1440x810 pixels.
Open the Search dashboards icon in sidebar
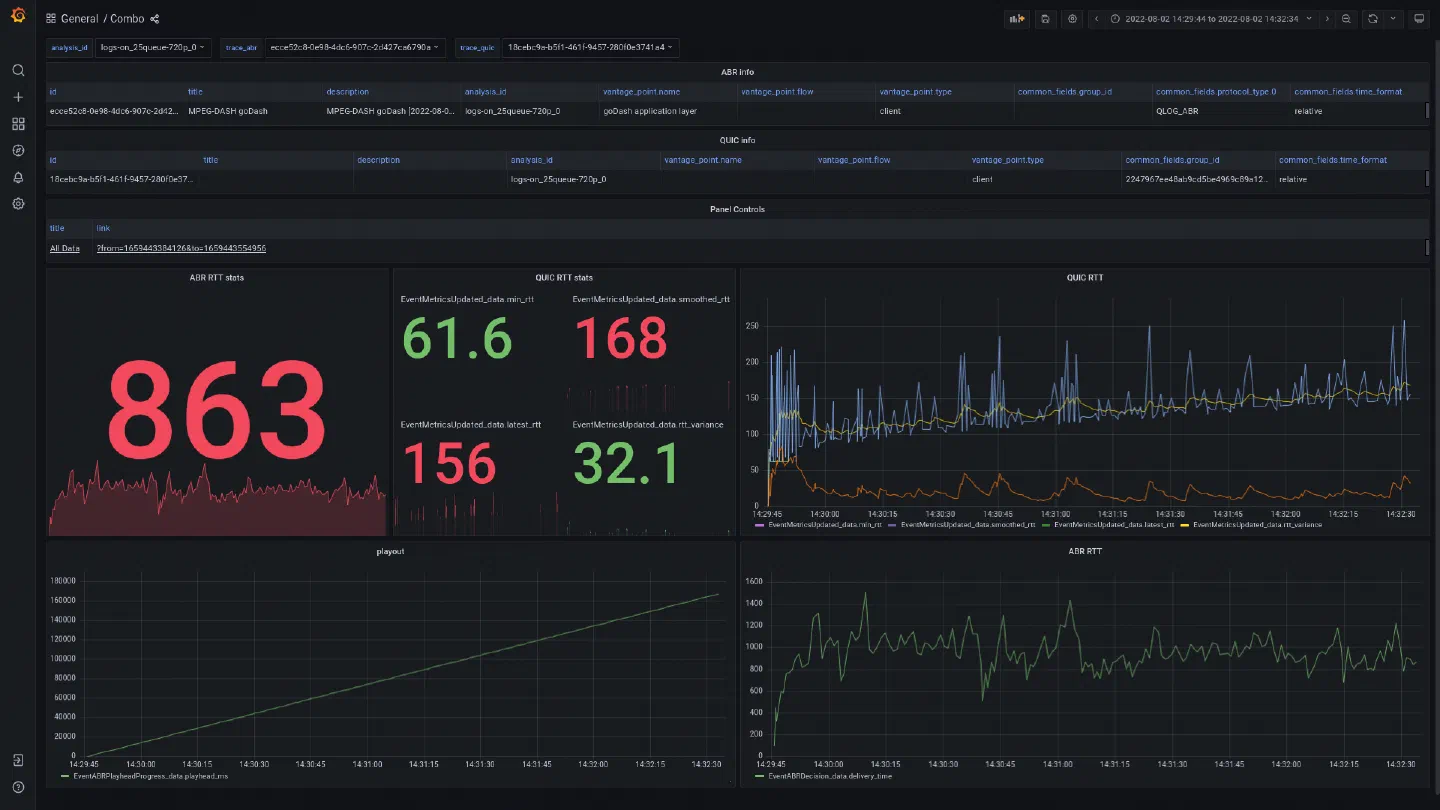point(18,71)
